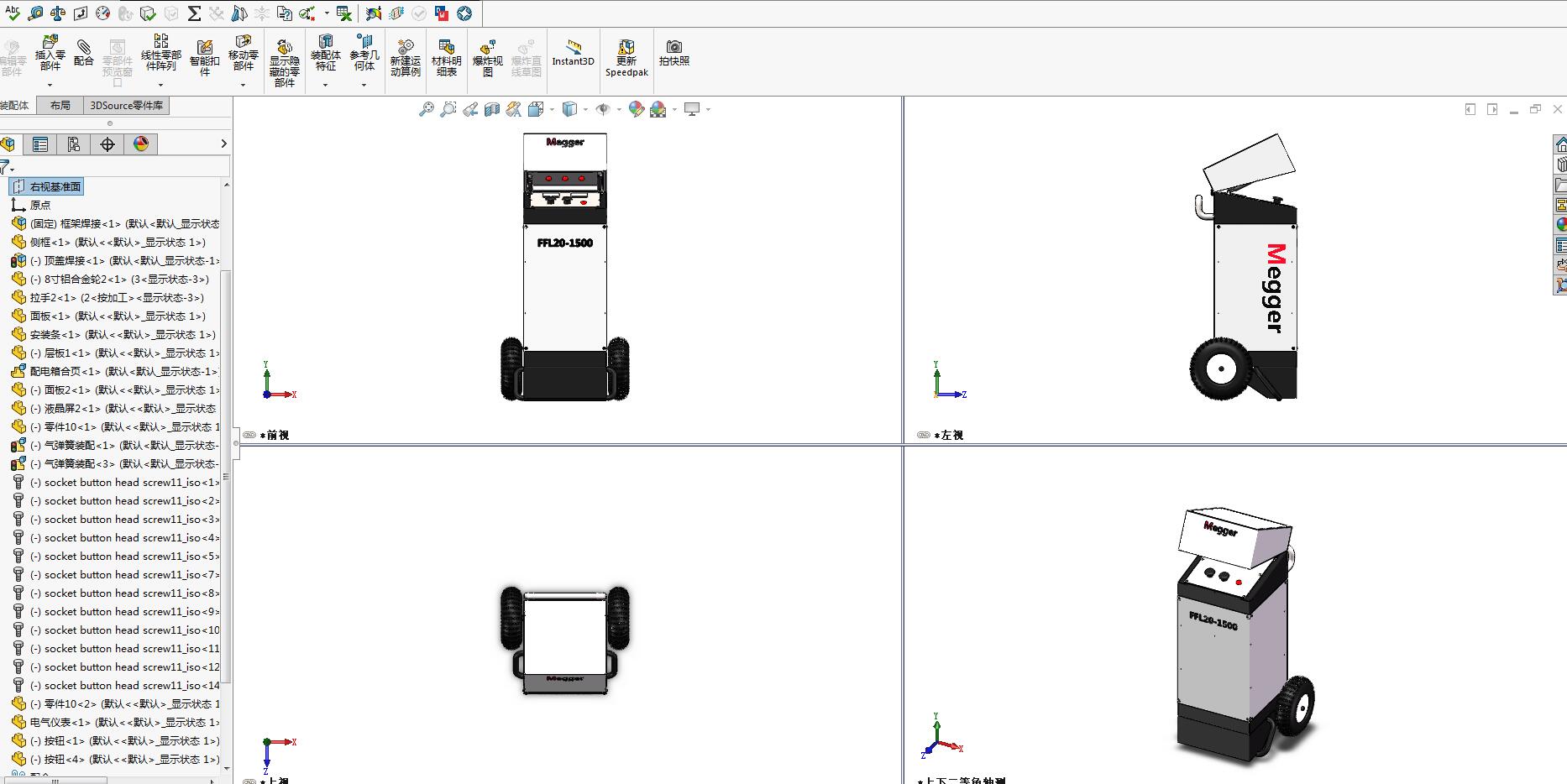Switch to the 布局 tab
Screen dimensions: 1567x784
(x=60, y=106)
